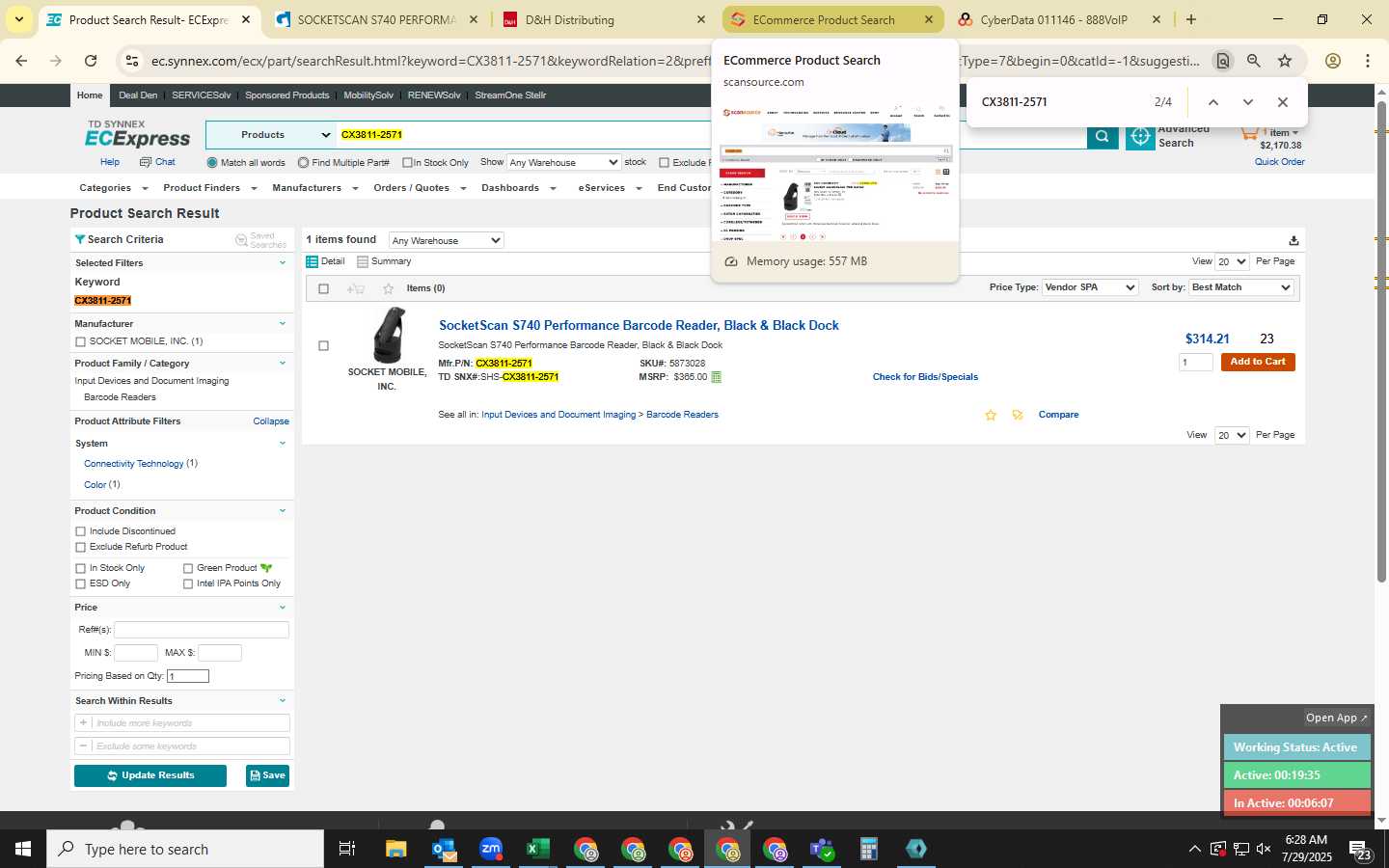Open the browser zoom magnifier icon

(x=1254, y=61)
